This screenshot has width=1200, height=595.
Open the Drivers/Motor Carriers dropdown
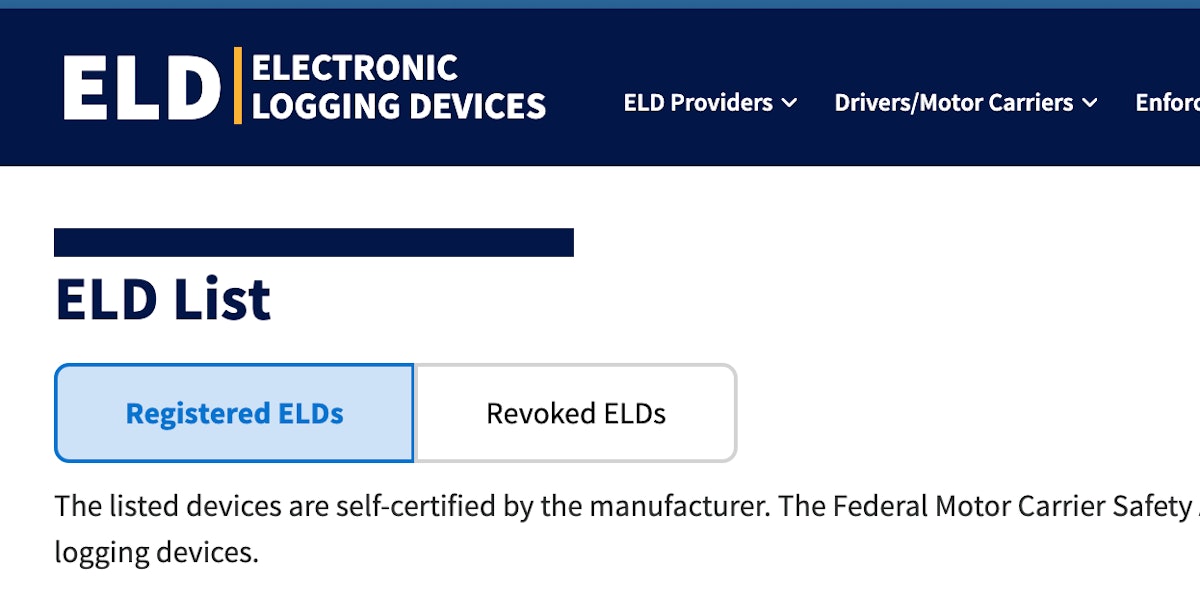tap(955, 102)
